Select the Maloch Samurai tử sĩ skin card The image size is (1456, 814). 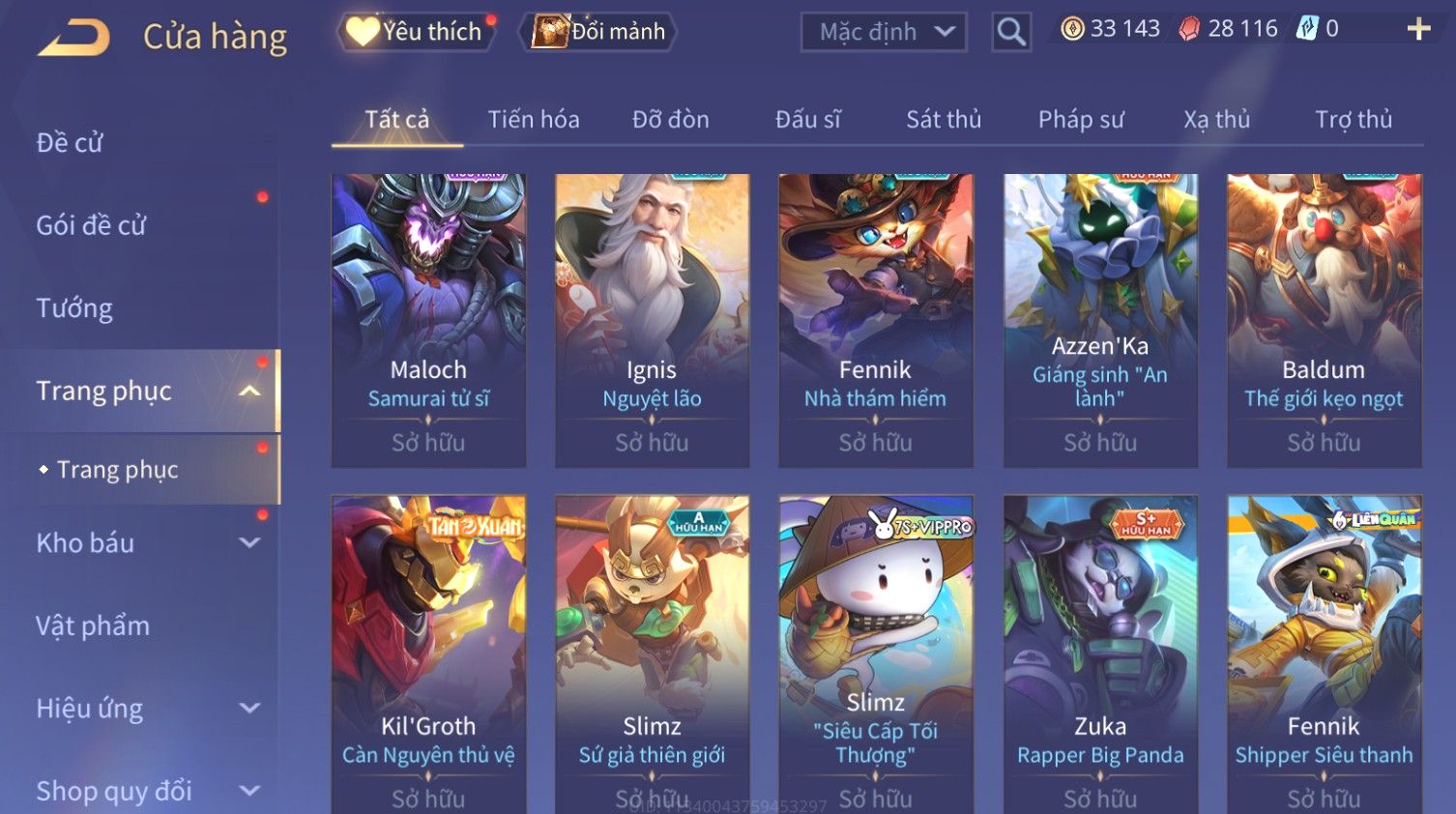coord(428,321)
